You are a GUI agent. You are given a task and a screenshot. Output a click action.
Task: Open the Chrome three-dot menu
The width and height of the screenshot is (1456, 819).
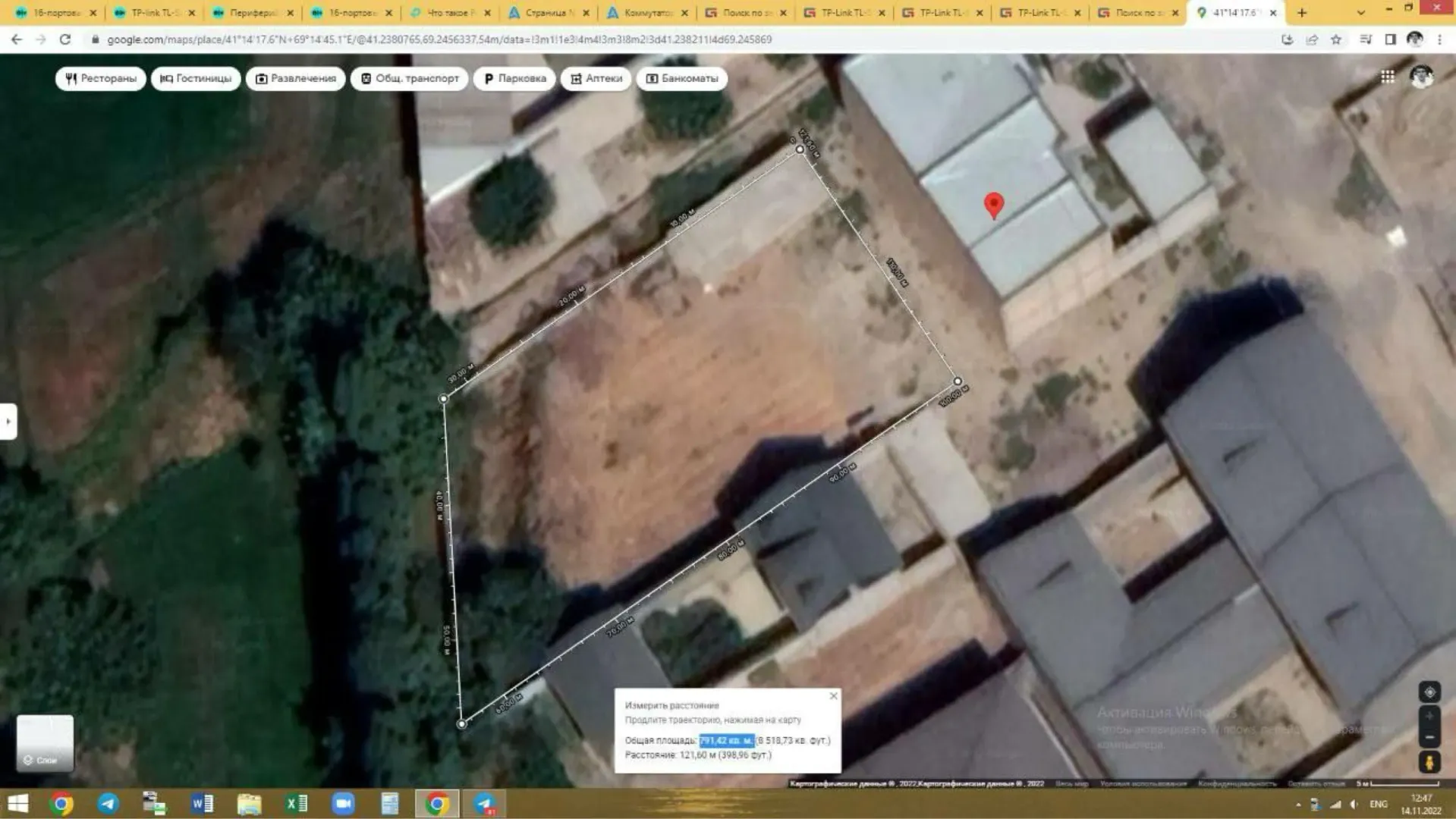tap(1440, 39)
